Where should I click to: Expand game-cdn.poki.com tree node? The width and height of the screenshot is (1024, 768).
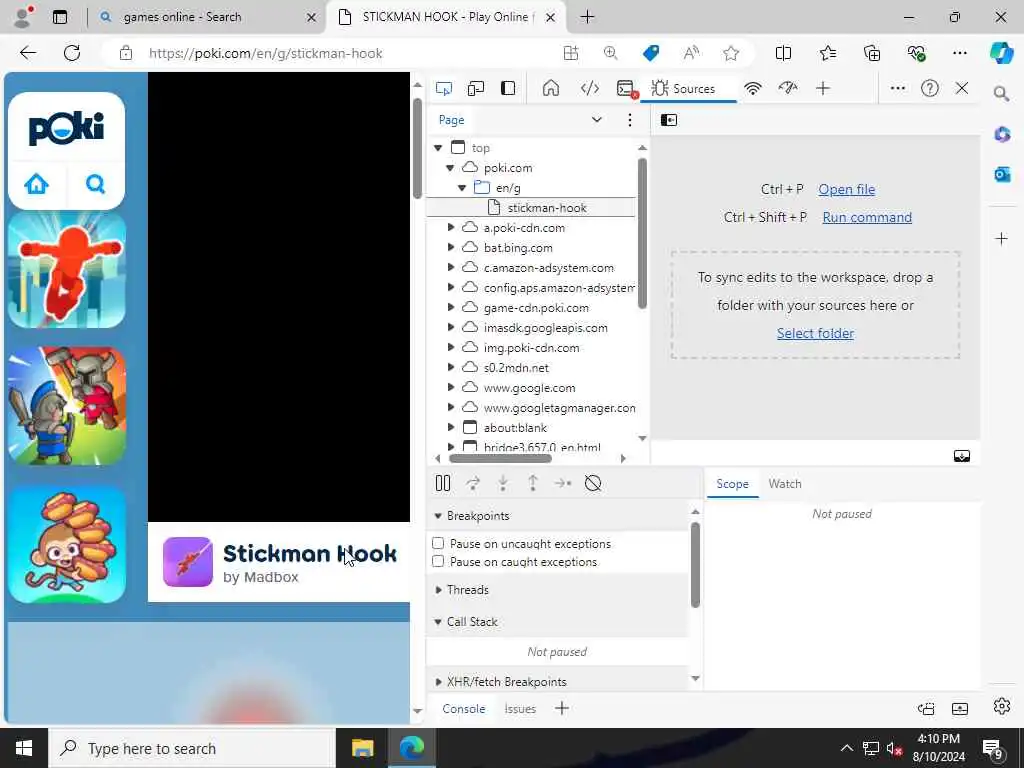coord(451,308)
